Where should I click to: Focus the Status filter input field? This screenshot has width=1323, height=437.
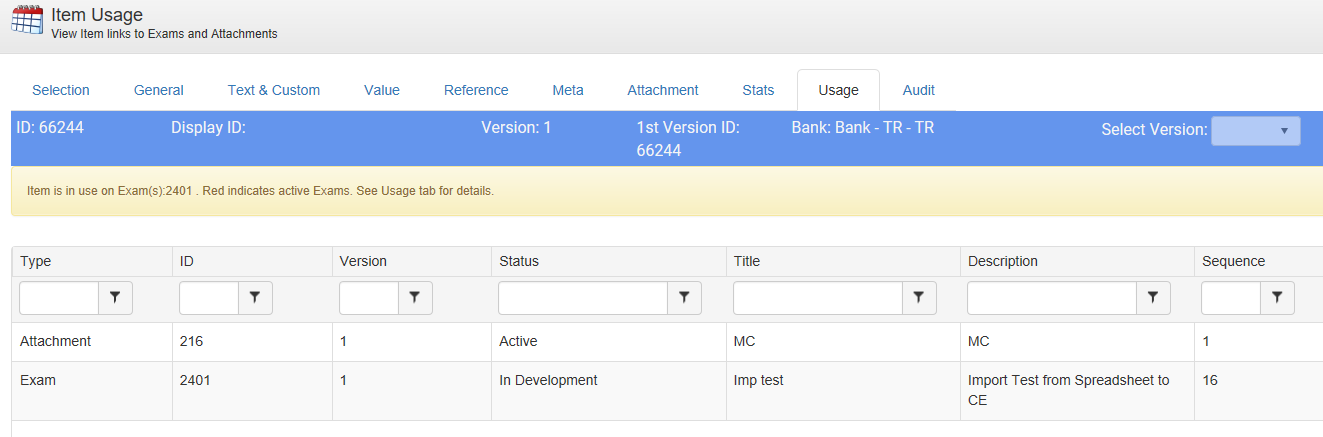click(x=582, y=297)
